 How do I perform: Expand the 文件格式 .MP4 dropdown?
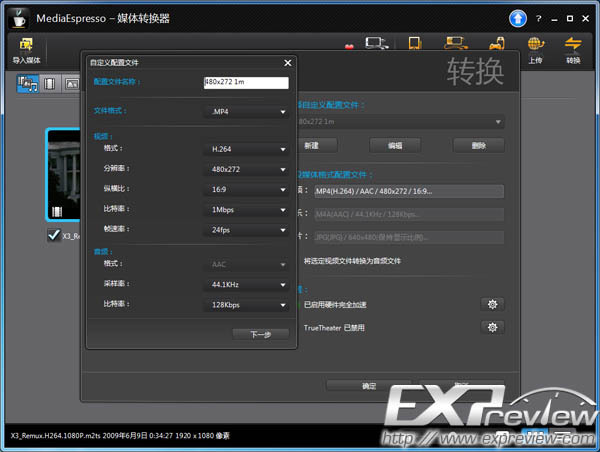[x=248, y=112]
